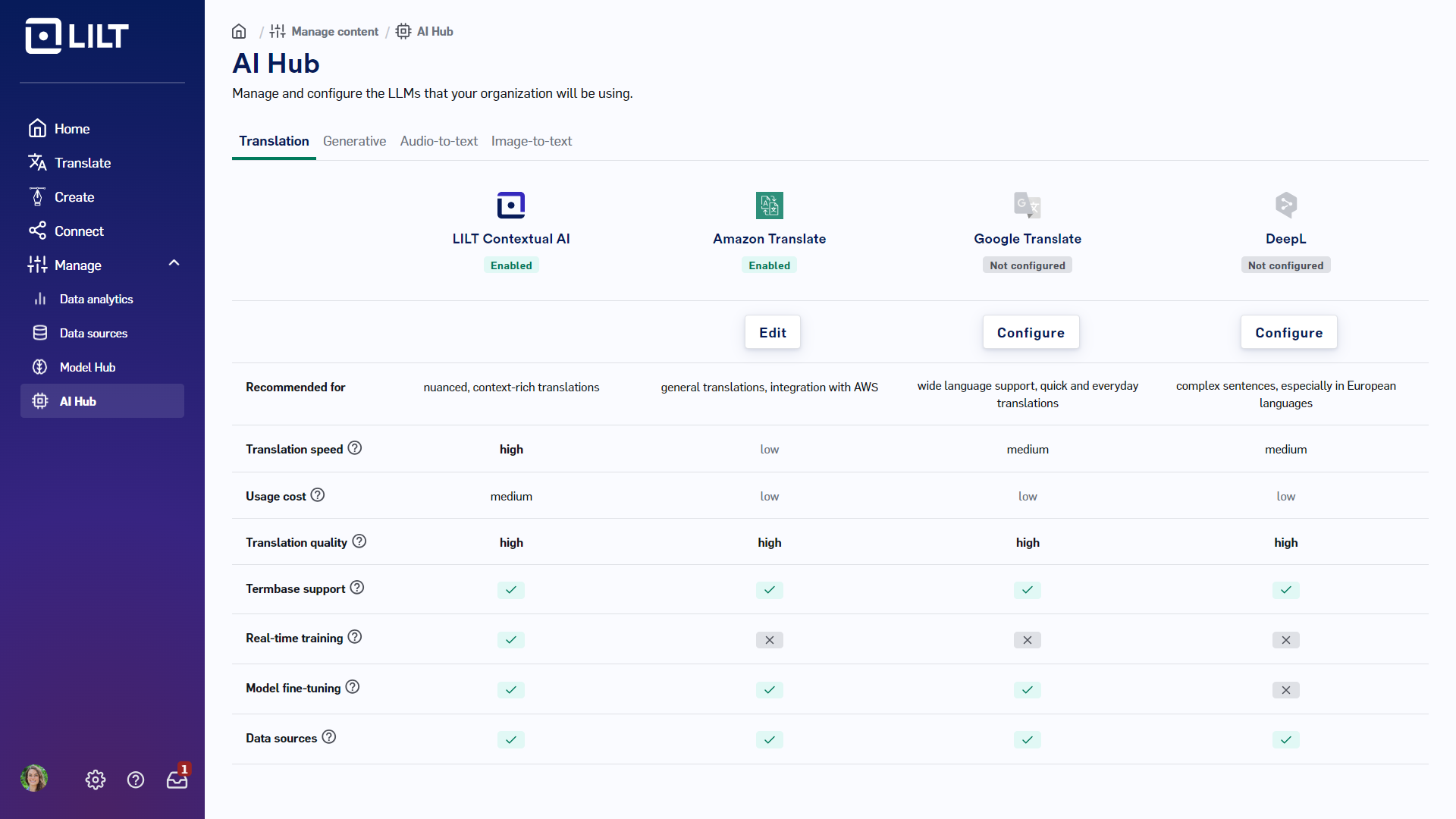1456x819 pixels.
Task: Click the LILT Contextual AI logo icon
Action: (x=511, y=206)
